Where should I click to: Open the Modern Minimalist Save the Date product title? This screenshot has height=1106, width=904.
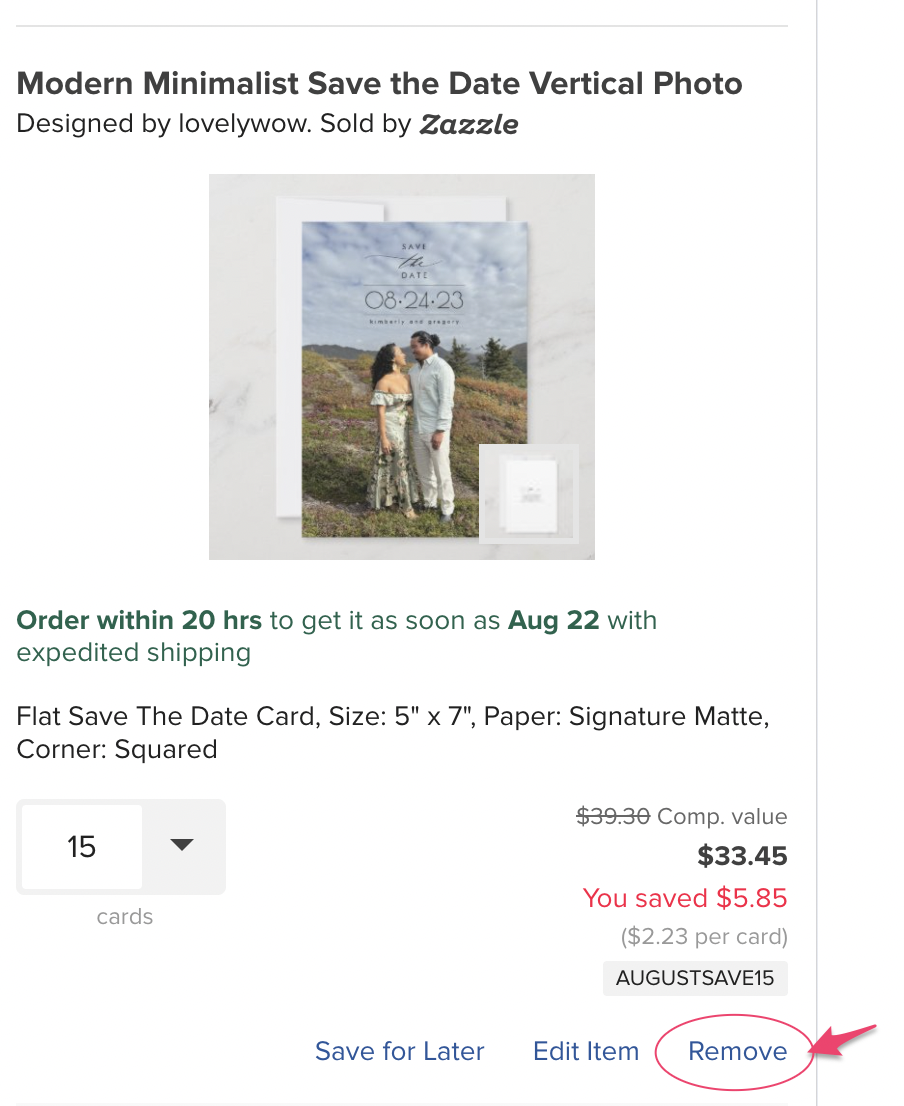click(380, 83)
